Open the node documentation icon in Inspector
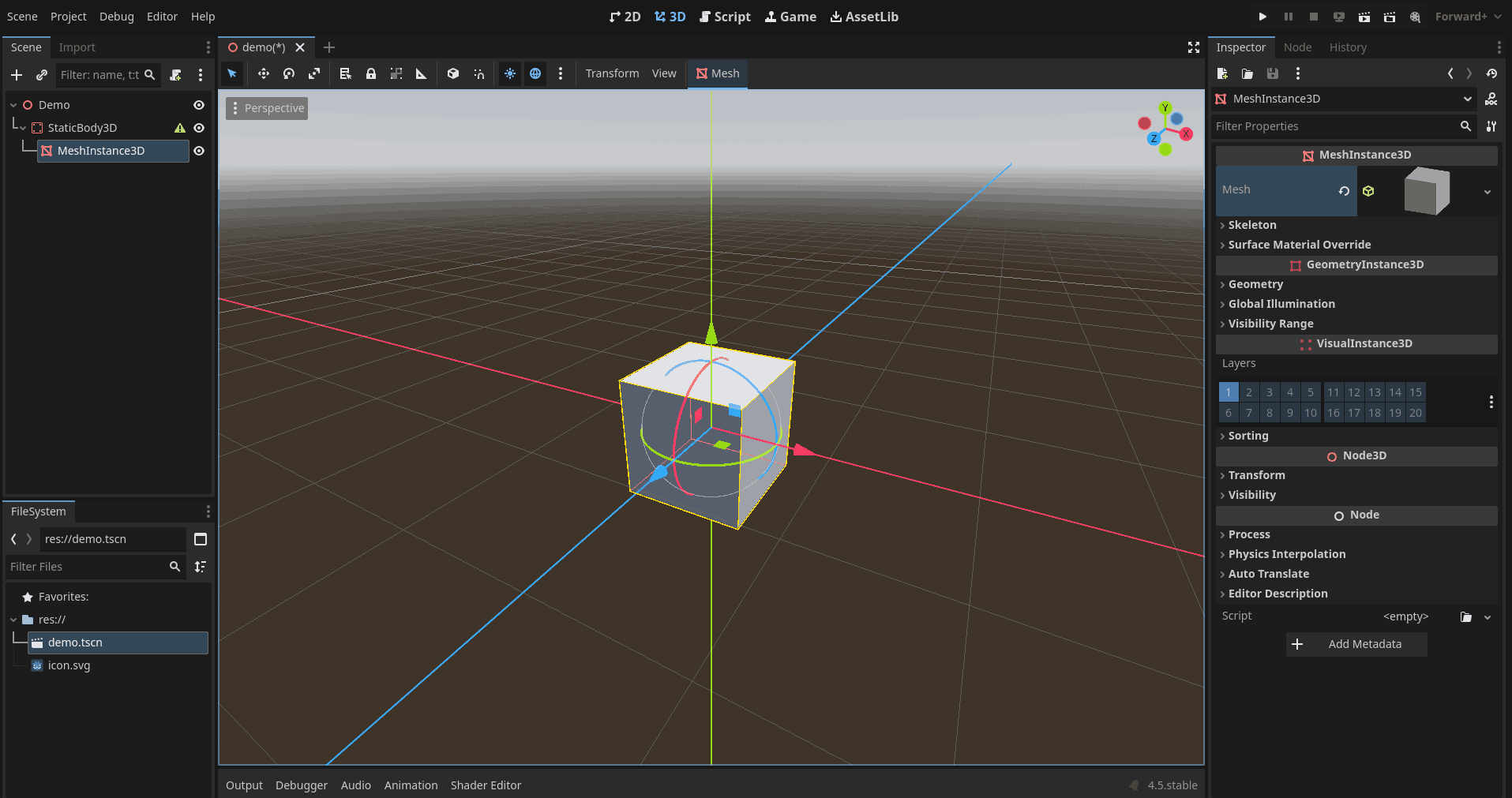1512x798 pixels. (x=1491, y=99)
